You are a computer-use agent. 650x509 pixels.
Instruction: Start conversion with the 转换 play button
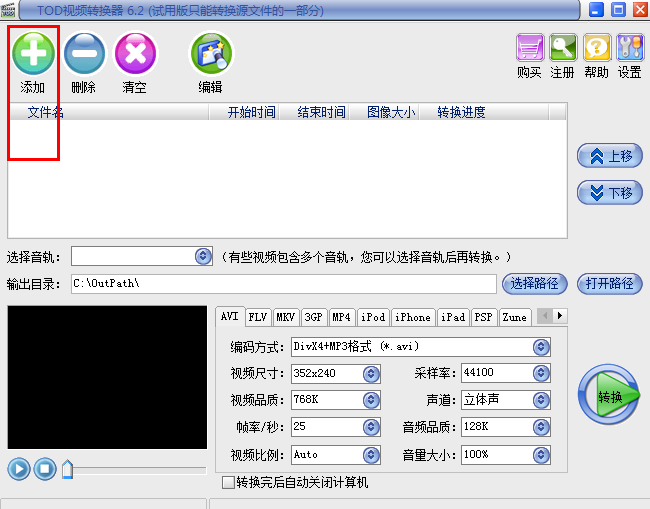pos(609,395)
